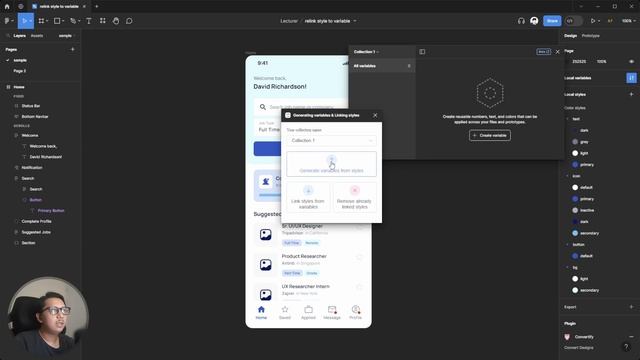Toggle sidebar icon in variables panel
The image size is (640, 360).
(x=422, y=52)
